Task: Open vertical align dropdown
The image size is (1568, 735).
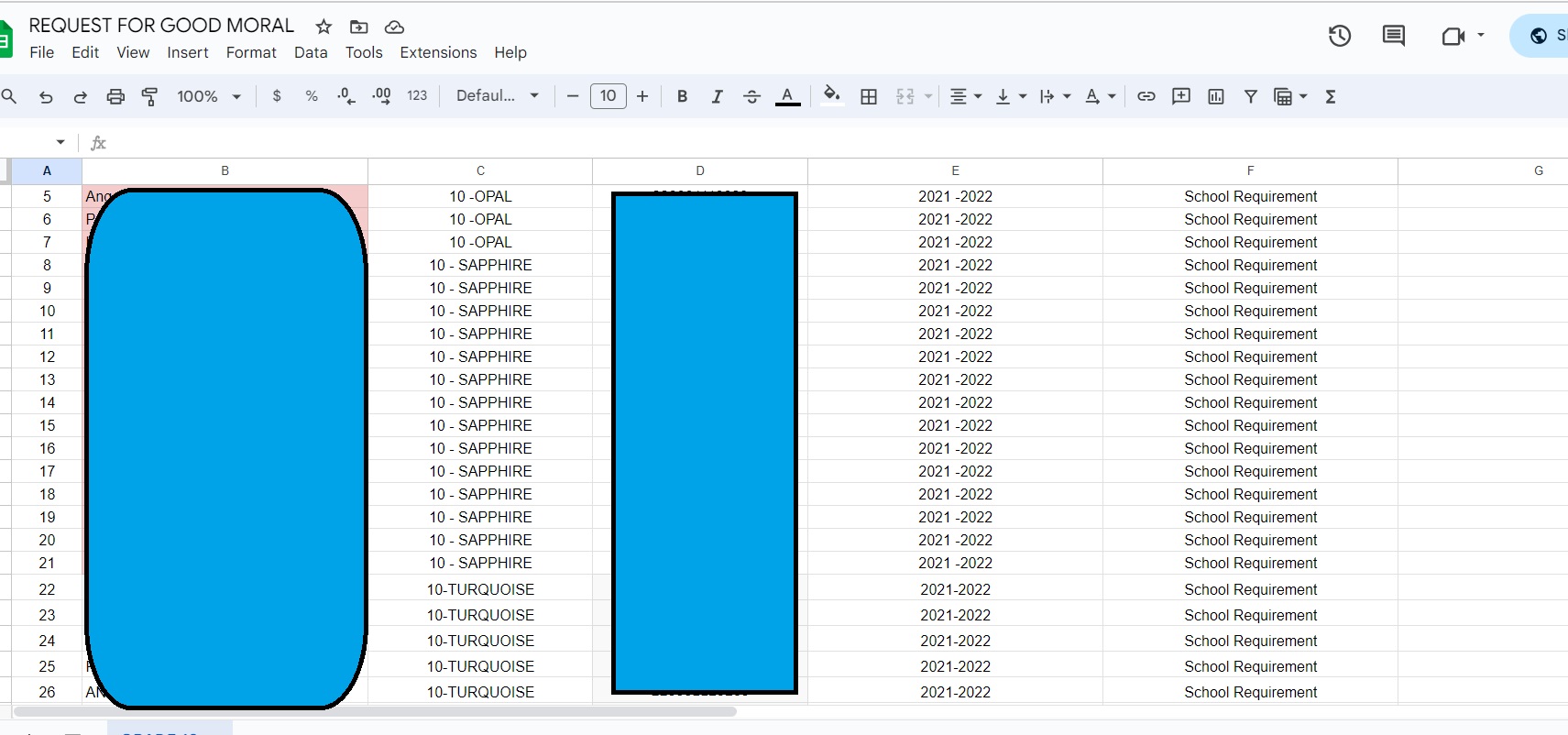Action: point(1012,96)
